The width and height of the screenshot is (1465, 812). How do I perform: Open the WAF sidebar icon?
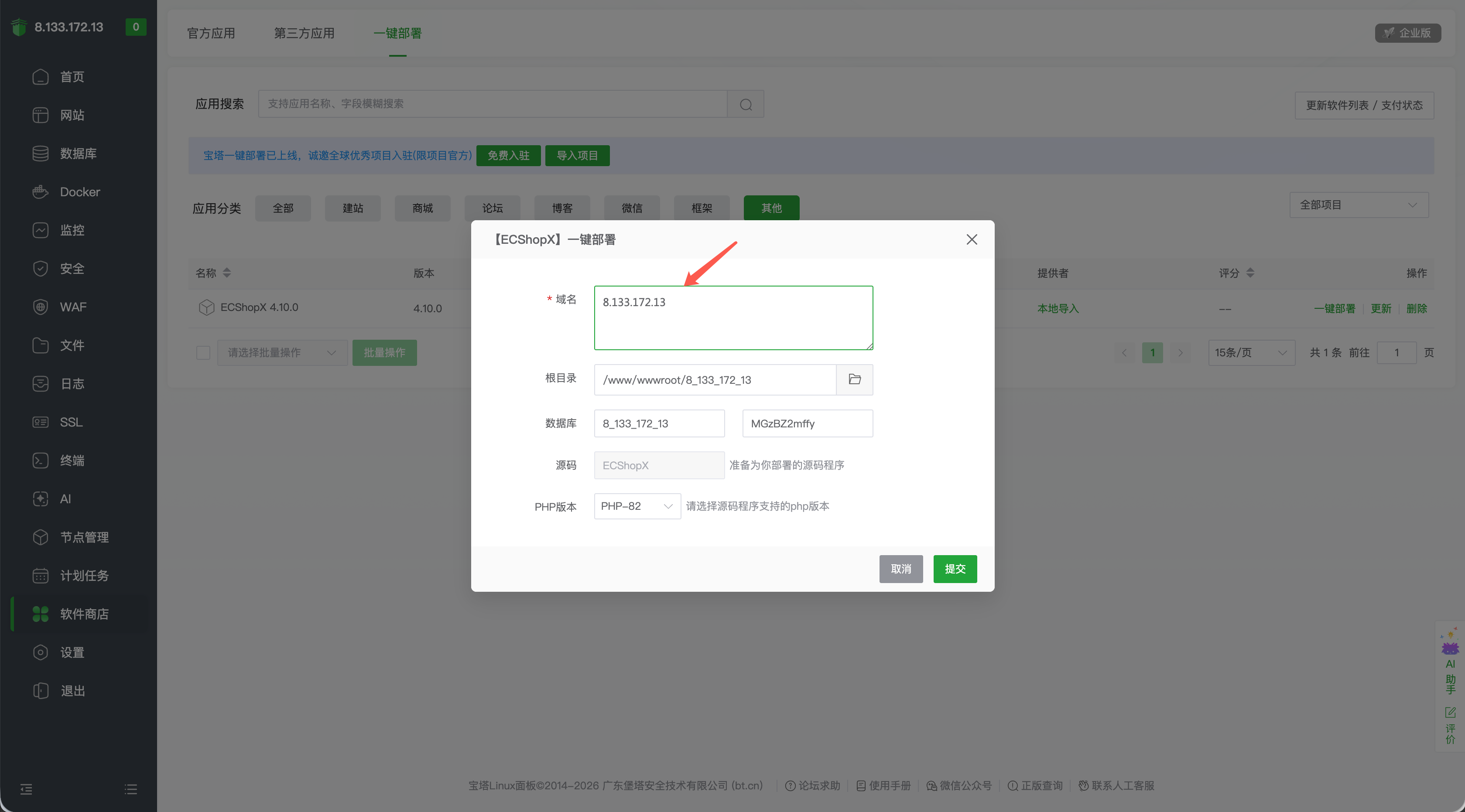[x=41, y=307]
